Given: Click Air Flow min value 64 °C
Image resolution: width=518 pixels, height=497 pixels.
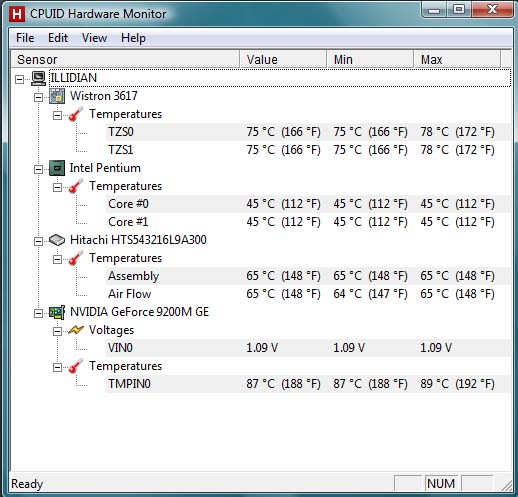Looking at the screenshot, I should pos(370,294).
